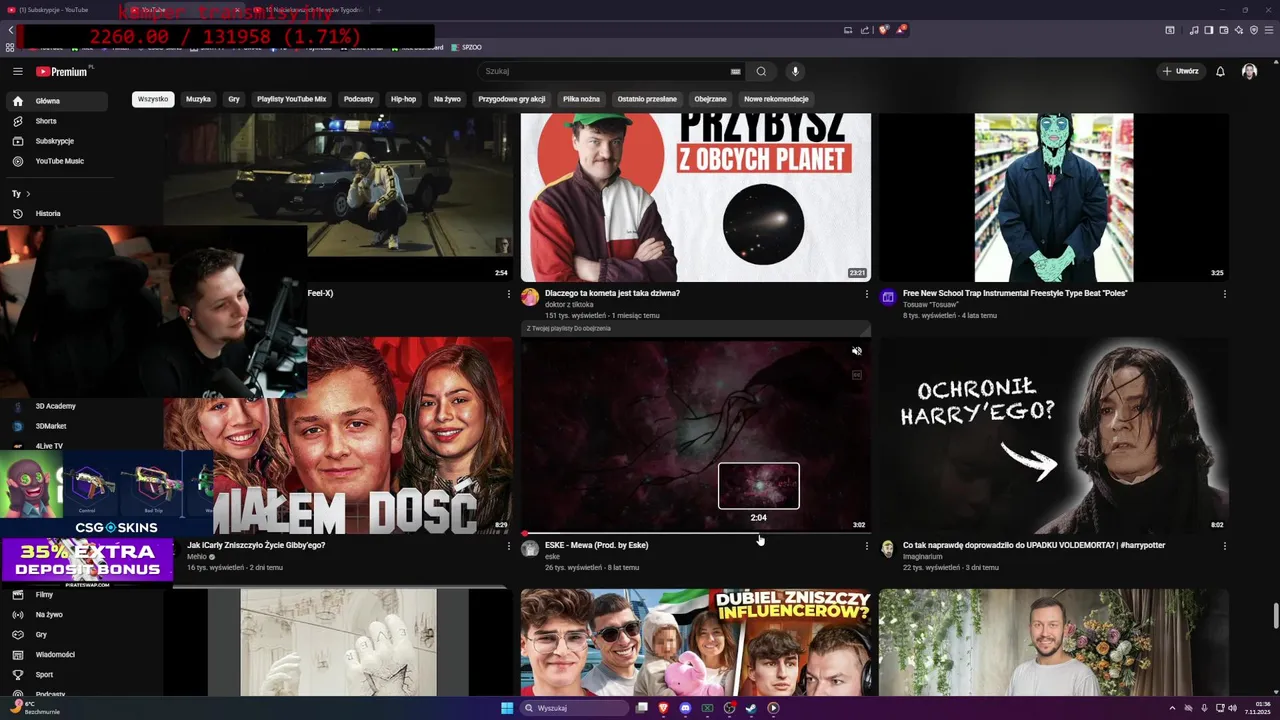Image resolution: width=1280 pixels, height=720 pixels.
Task: Open the Windows taskbar Wyszukaj search box
Action: pos(573,708)
